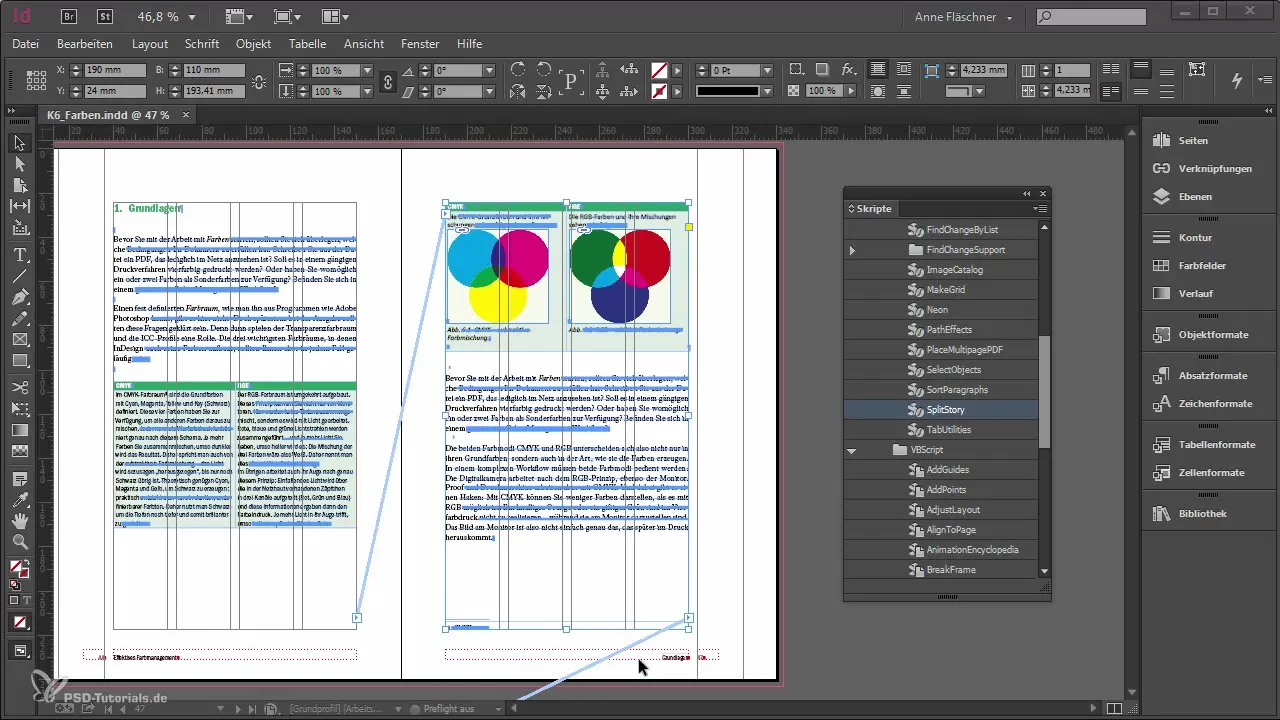Screen dimensions: 1280x720
Task: Click the X position field 190 mm
Action: (x=115, y=71)
